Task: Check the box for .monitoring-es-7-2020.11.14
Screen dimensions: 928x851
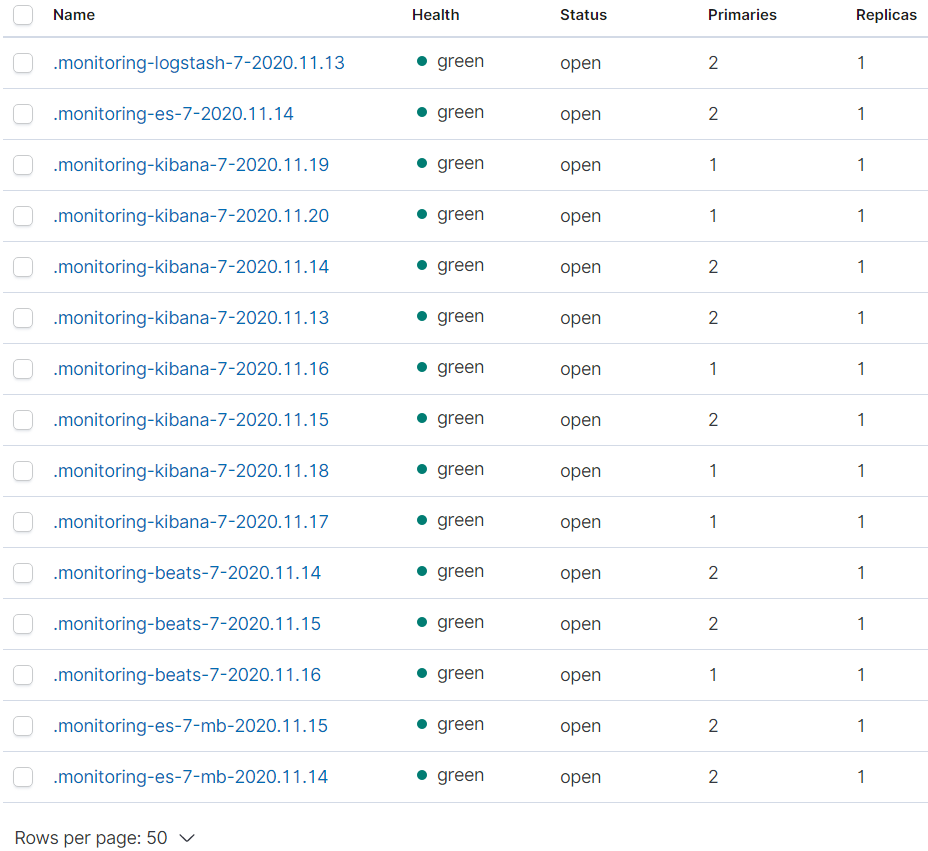Action: click(x=23, y=114)
